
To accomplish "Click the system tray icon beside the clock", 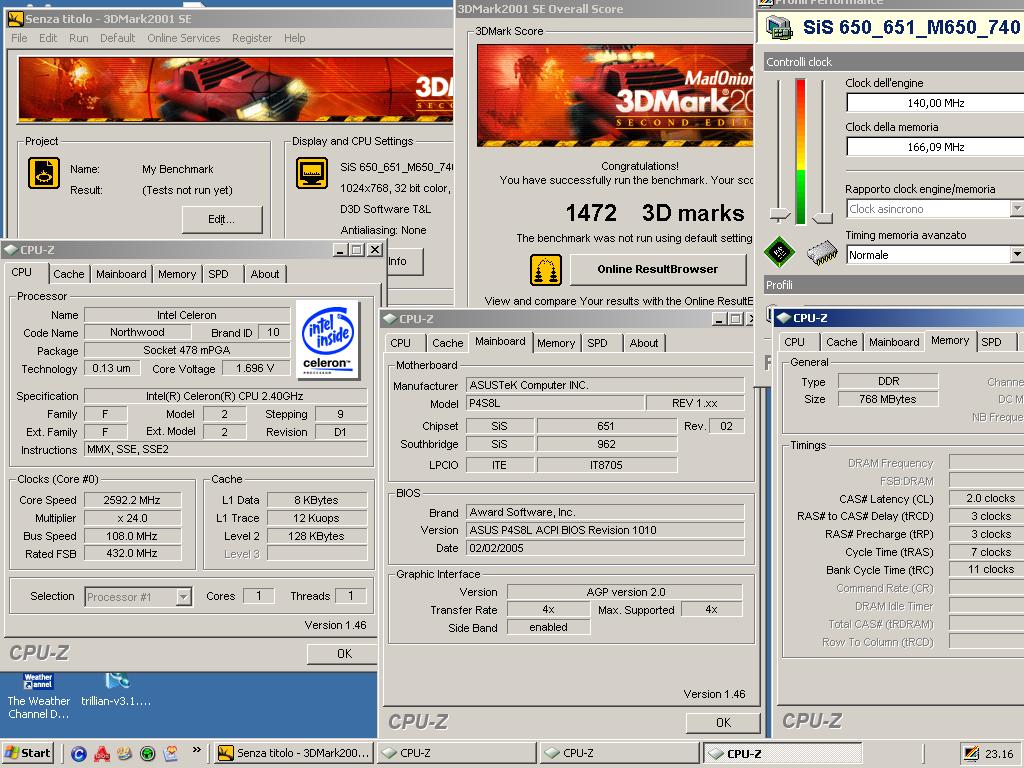I will pos(972,754).
